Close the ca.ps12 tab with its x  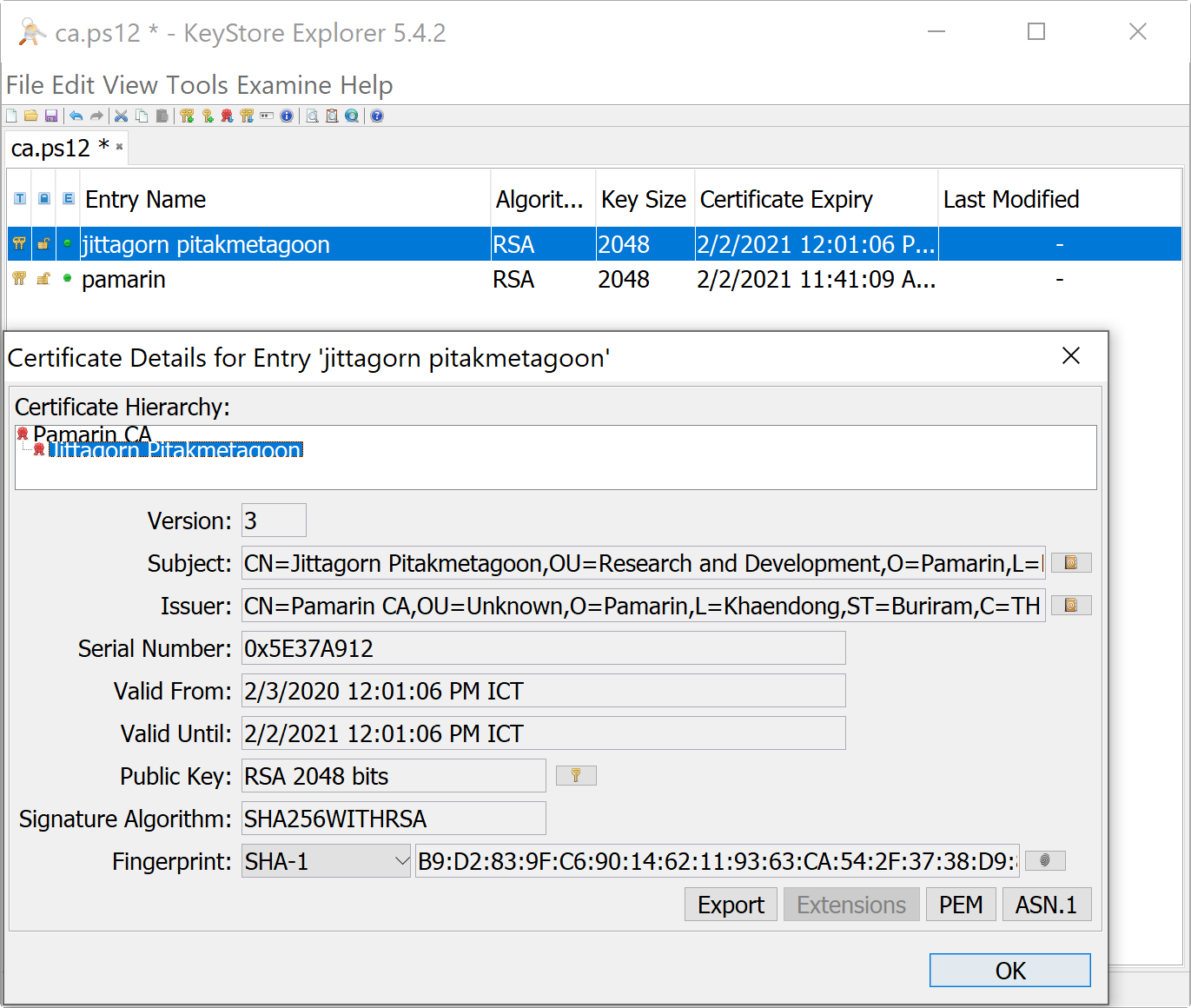click(120, 147)
